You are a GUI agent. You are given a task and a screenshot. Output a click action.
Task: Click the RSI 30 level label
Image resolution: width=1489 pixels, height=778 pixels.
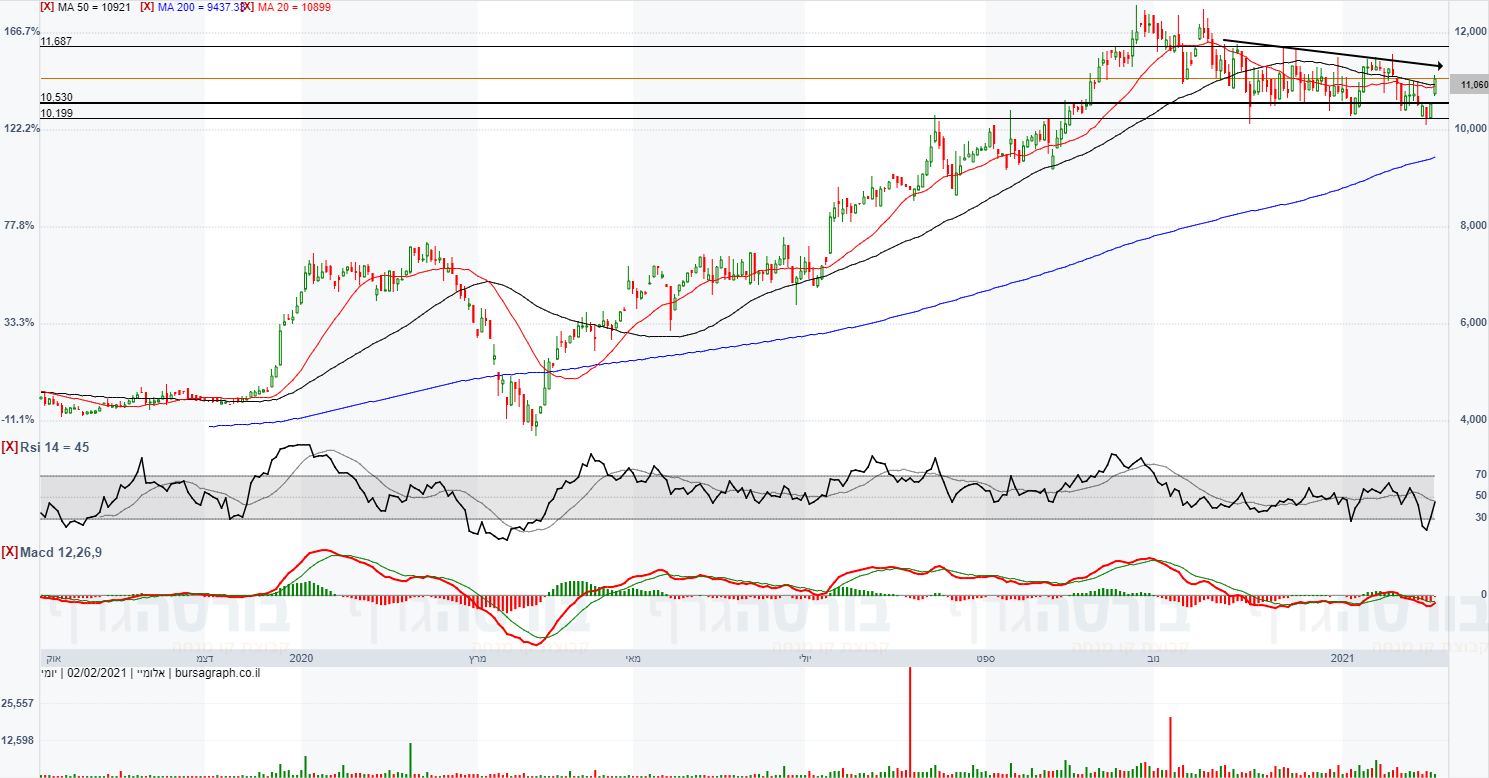pyautogui.click(x=1480, y=517)
